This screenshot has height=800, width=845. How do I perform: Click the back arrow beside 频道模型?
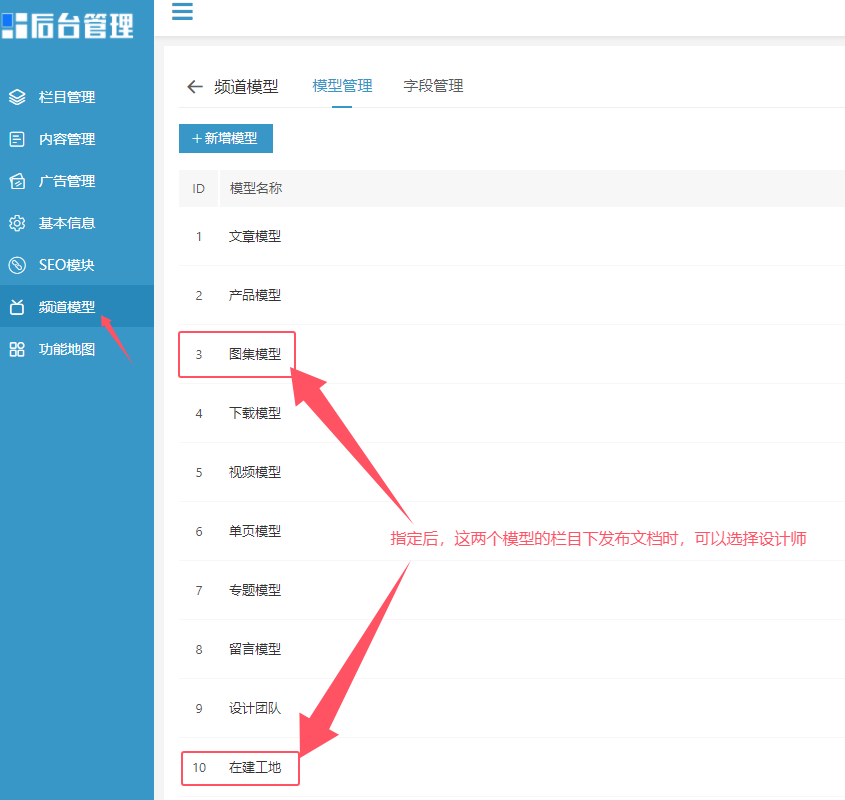[195, 86]
